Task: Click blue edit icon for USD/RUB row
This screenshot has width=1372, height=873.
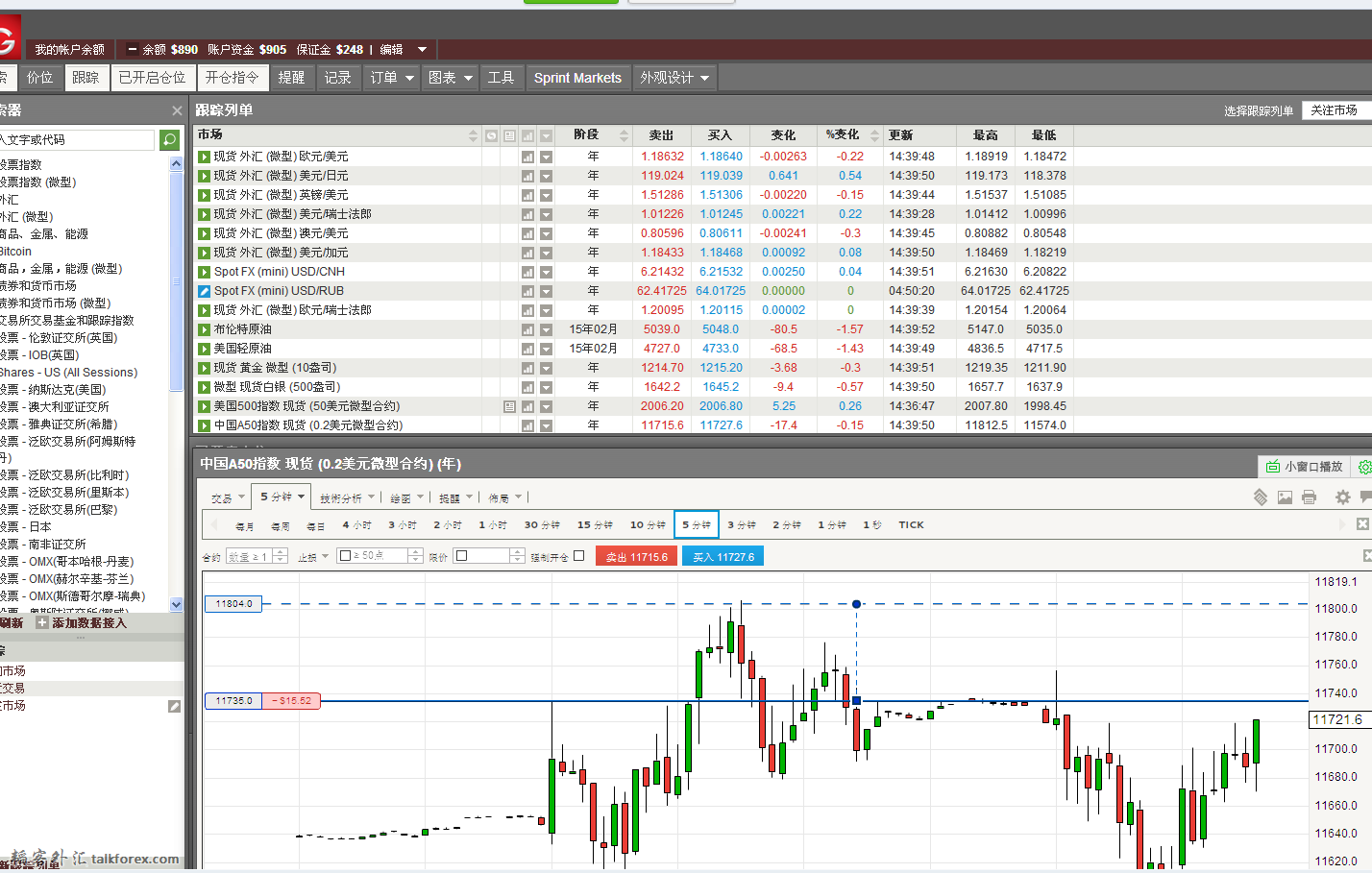Action: click(x=204, y=291)
